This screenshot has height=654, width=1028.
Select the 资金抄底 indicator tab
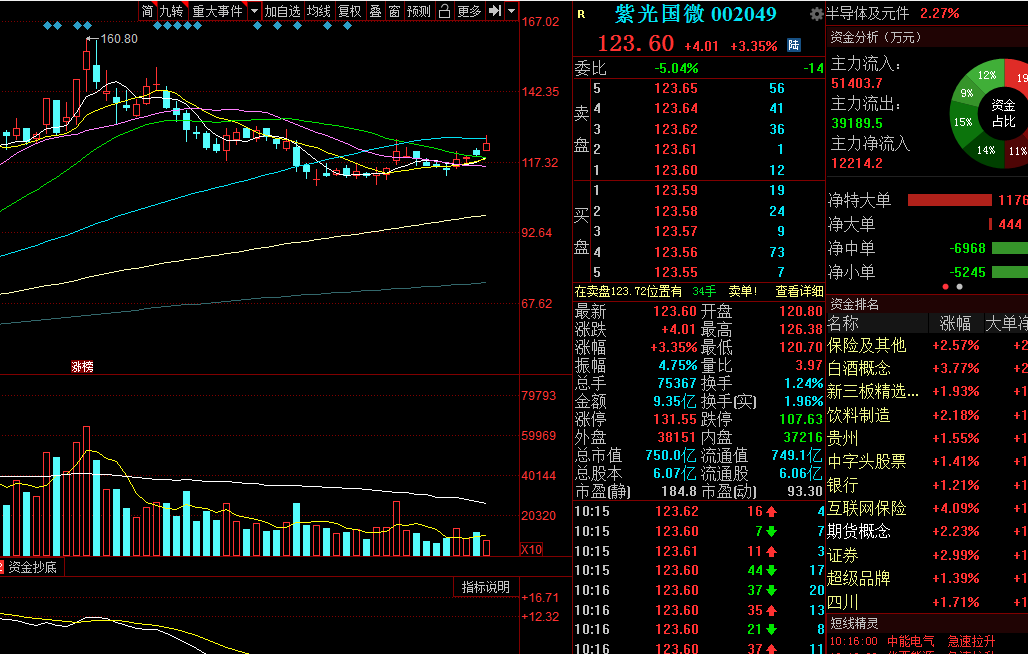(x=32, y=567)
